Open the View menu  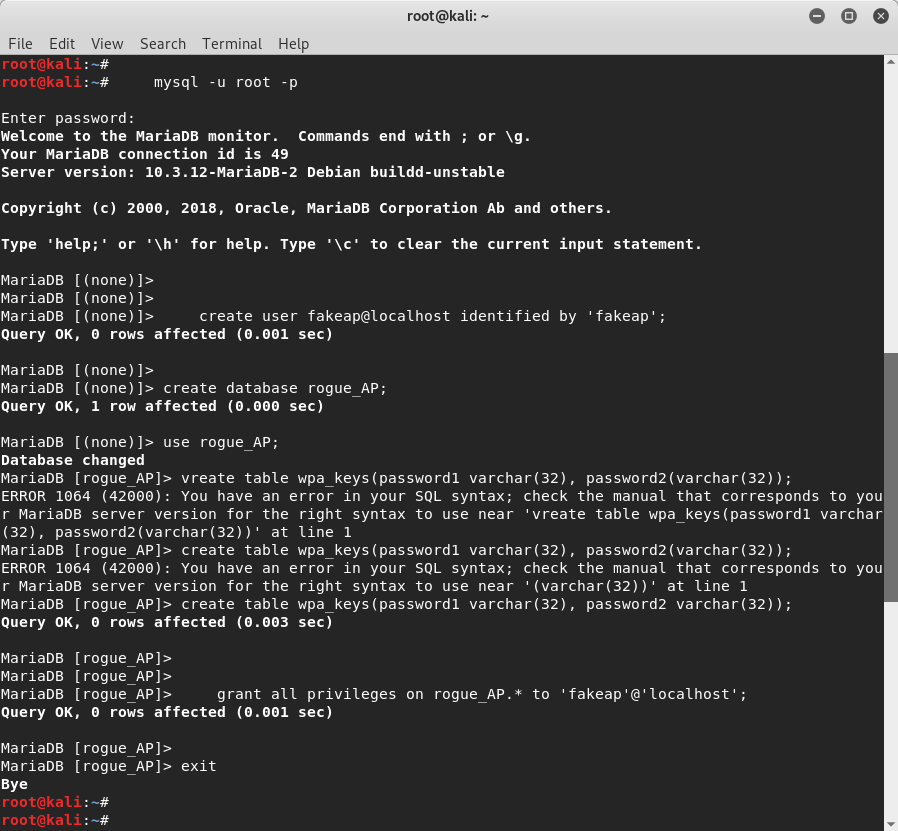107,44
